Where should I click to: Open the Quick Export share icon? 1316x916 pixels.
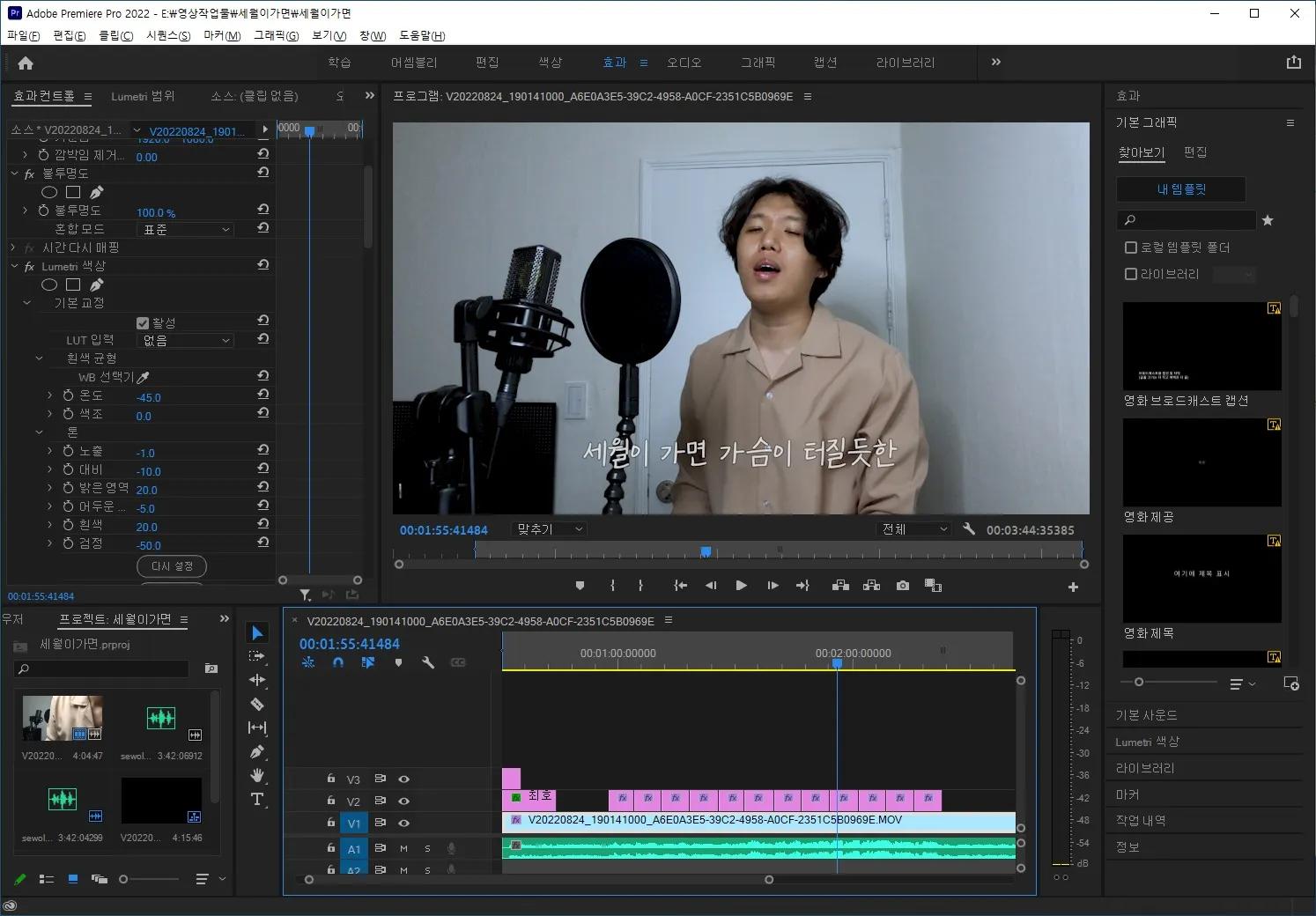point(1293,62)
